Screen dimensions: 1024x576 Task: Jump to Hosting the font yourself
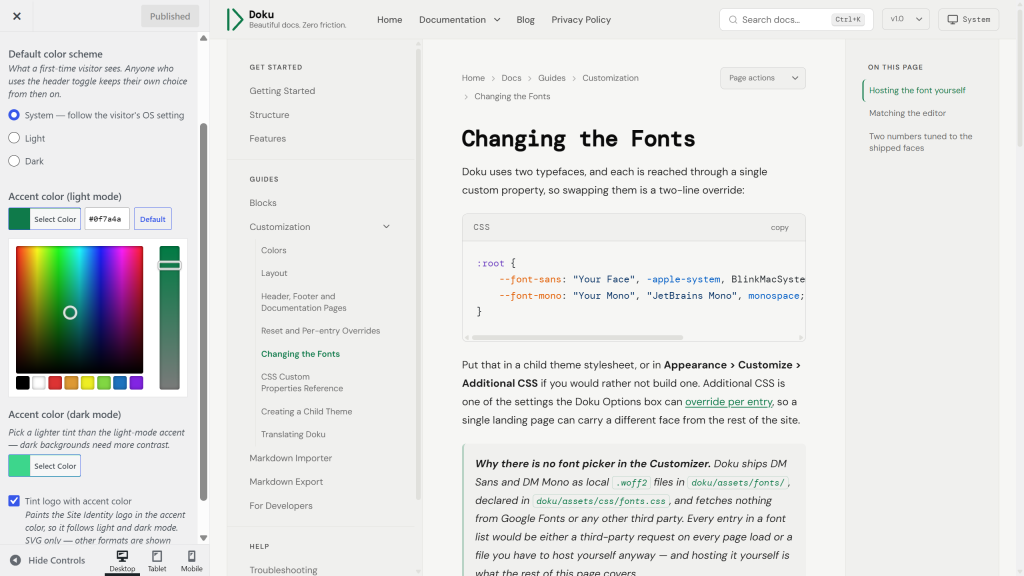point(917,90)
